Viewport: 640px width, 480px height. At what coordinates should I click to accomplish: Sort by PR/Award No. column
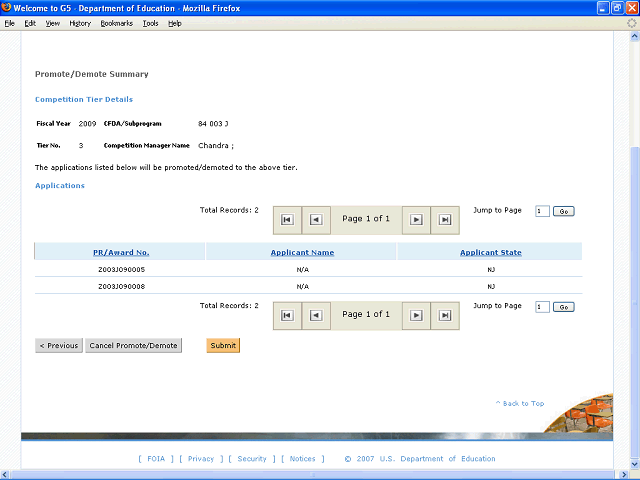121,253
